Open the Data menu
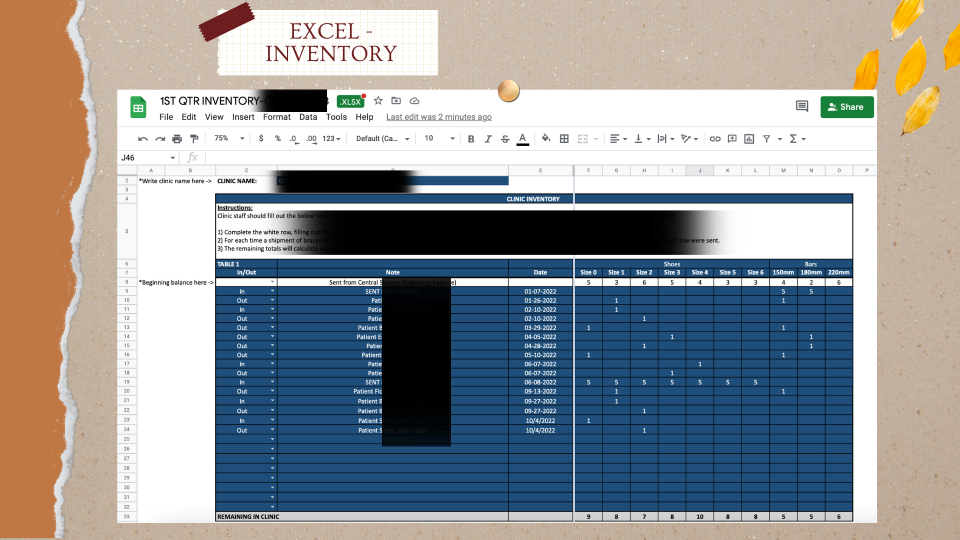The height and width of the screenshot is (540, 960). tap(308, 117)
